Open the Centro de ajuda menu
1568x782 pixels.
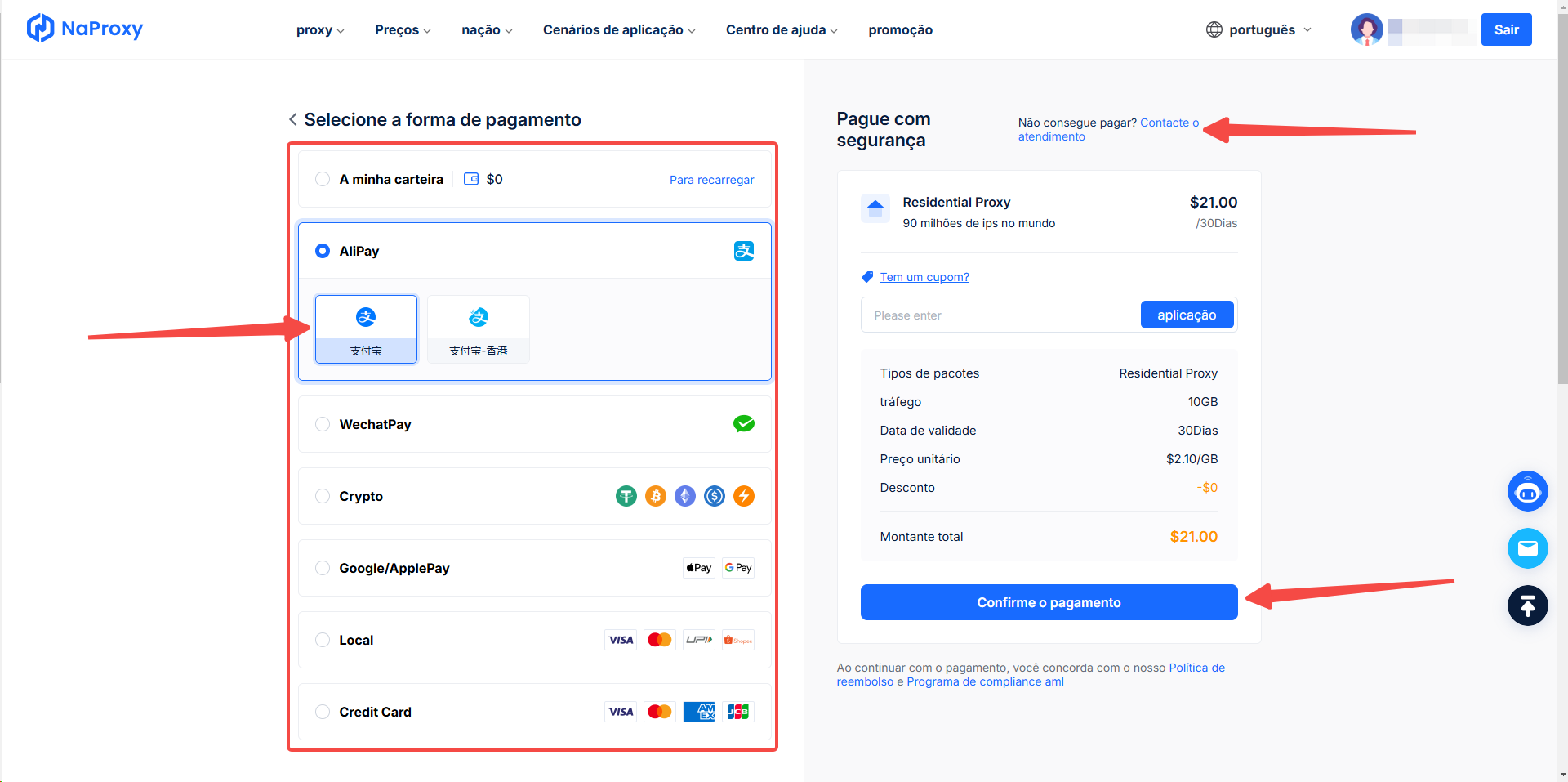(782, 29)
